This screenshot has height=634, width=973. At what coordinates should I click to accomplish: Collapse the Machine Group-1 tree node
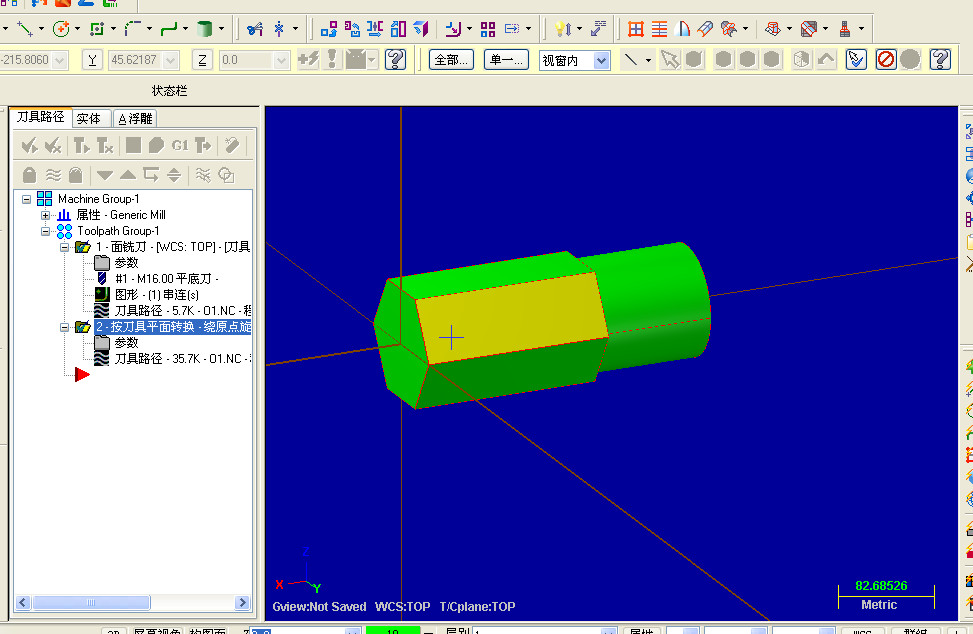tap(26, 199)
